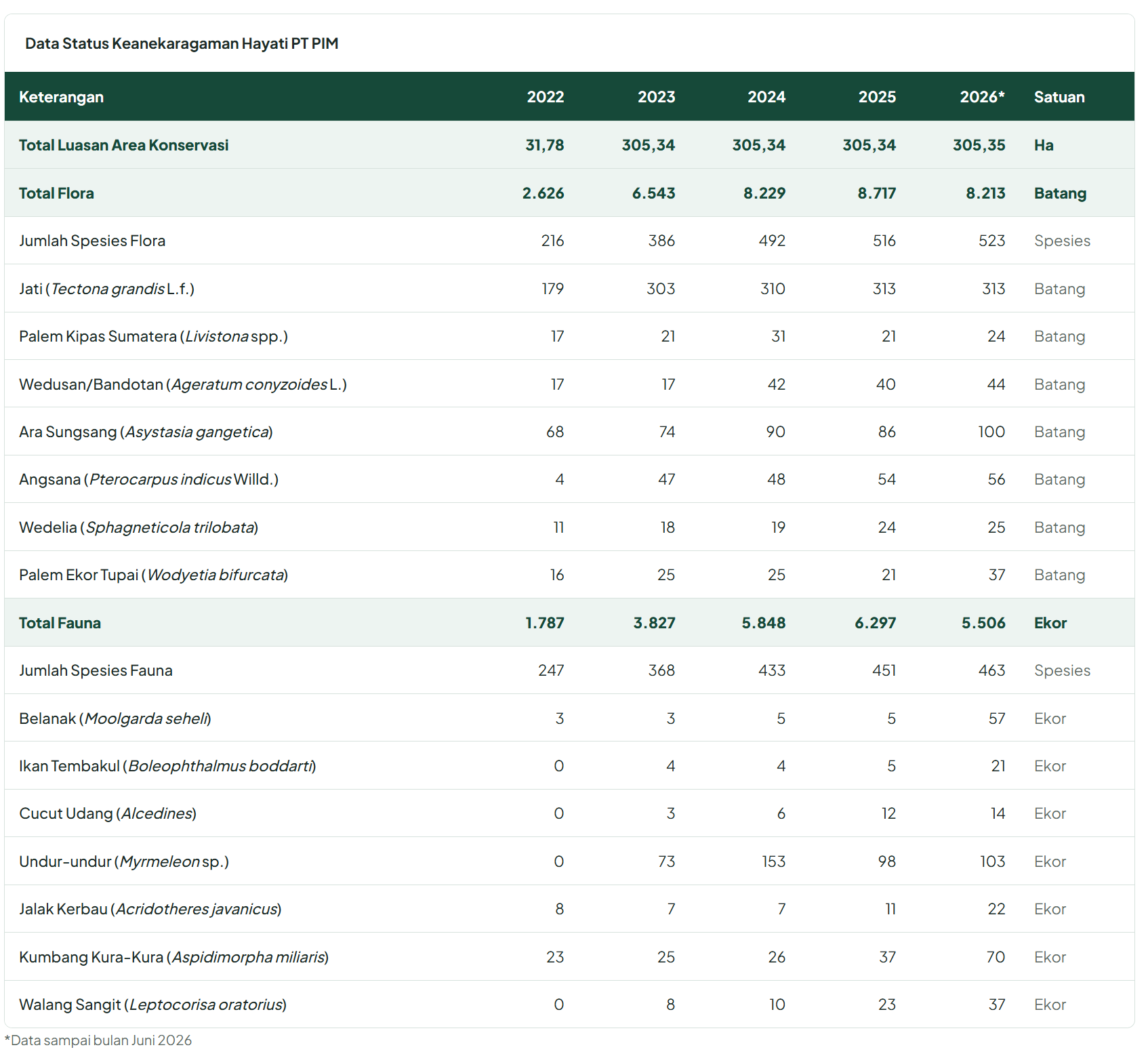
Task: Select the Jumlah Spesies Fauna row label
Action: (96, 670)
